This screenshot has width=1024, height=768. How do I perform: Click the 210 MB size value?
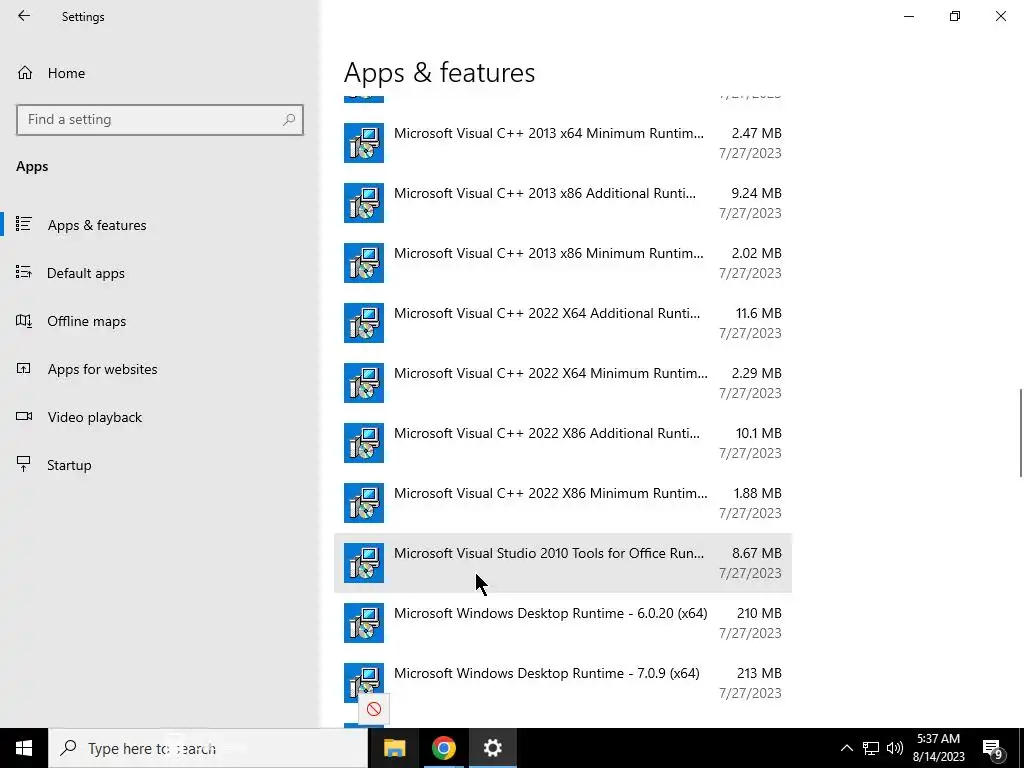click(x=759, y=613)
